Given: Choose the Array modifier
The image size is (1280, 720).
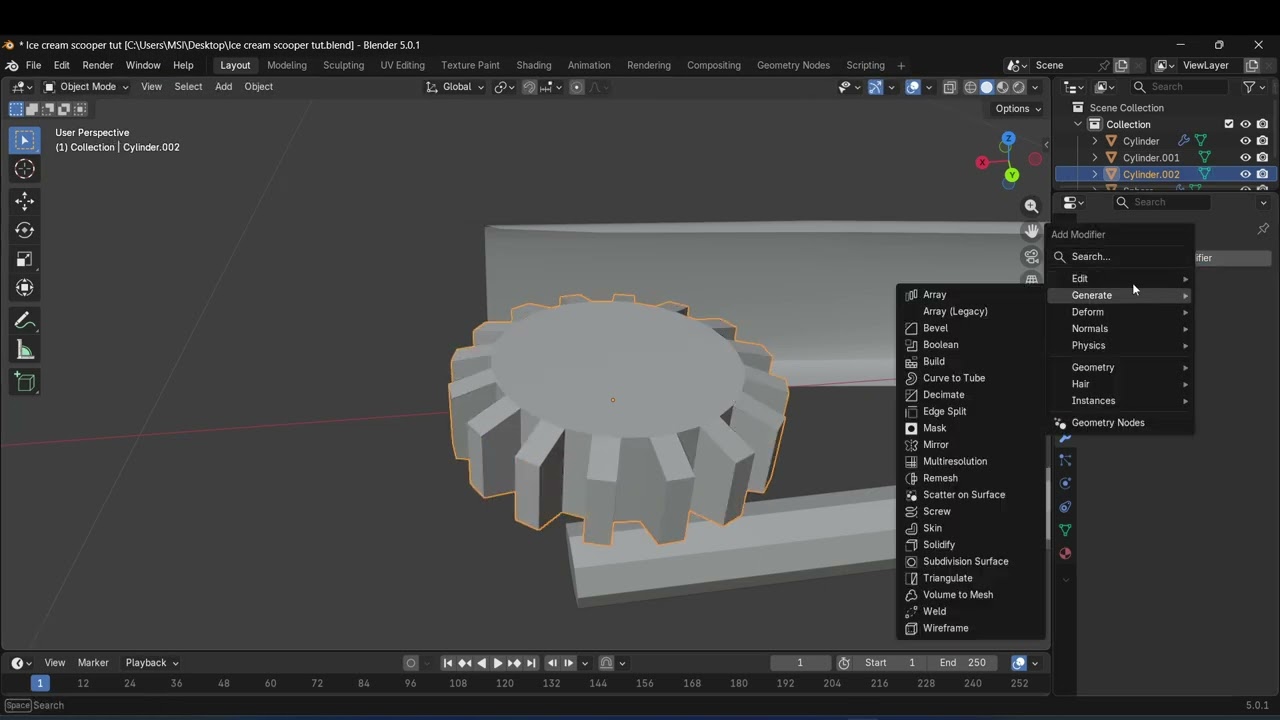Looking at the screenshot, I should point(971,295).
